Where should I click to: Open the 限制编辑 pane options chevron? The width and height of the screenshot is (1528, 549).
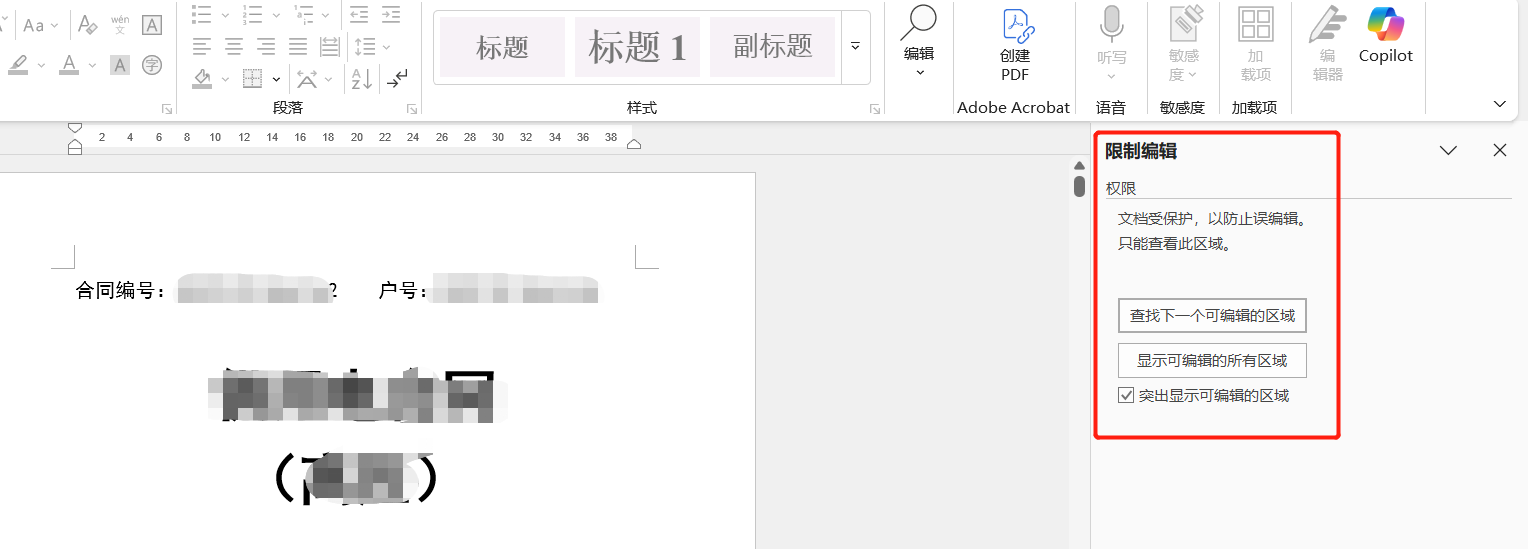(1447, 150)
